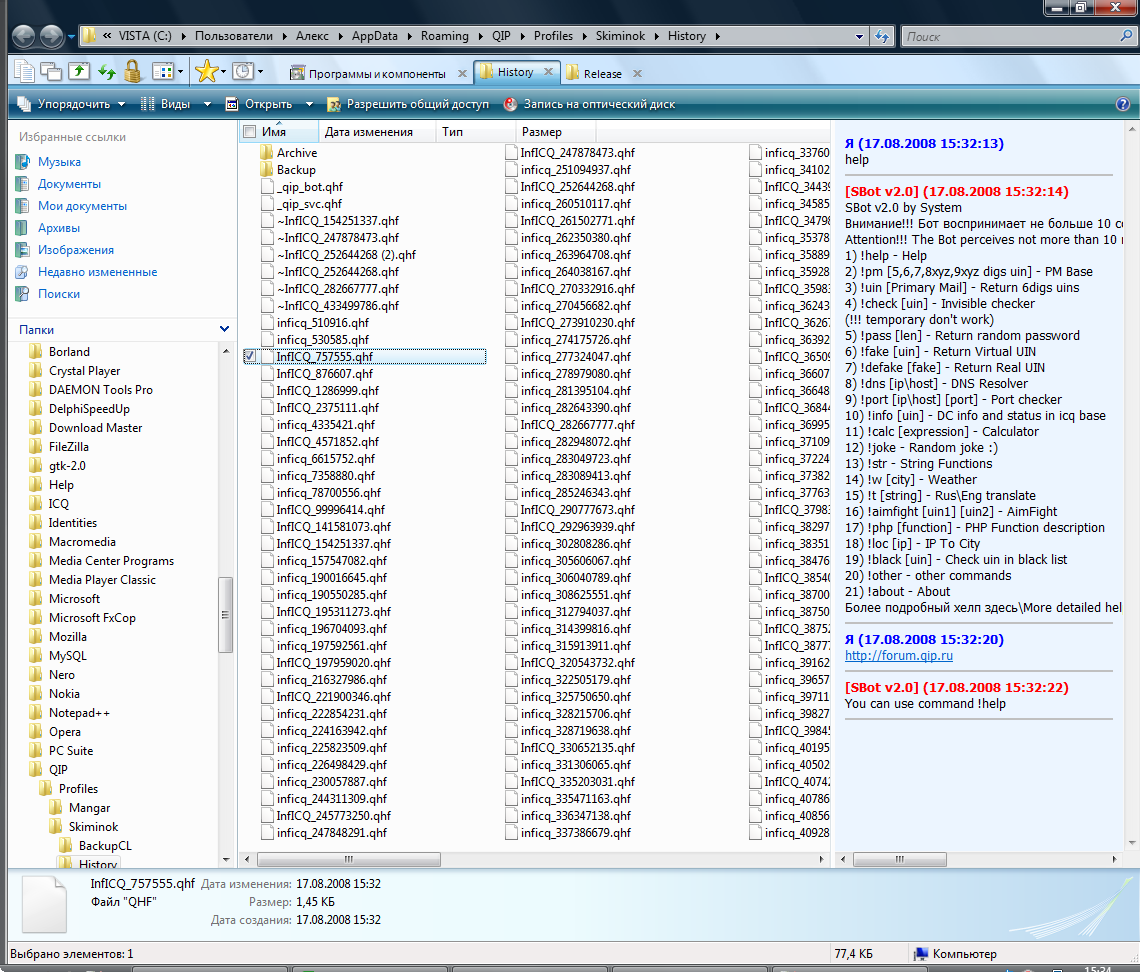Screen dimensions: 1140x972
Task: Expand breadcrumb arrow after History
Action: 717,36
